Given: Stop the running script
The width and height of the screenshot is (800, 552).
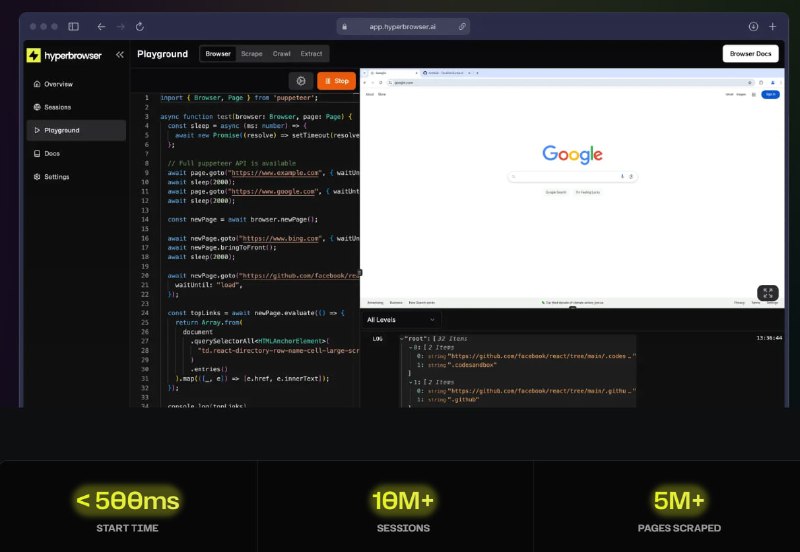Looking at the screenshot, I should pos(336,81).
